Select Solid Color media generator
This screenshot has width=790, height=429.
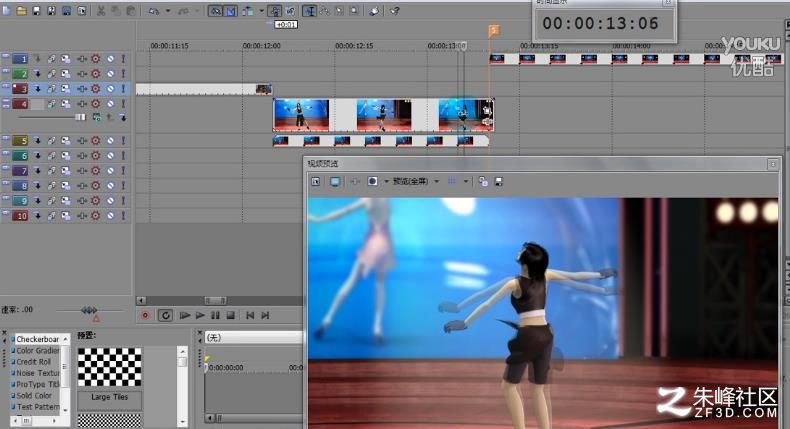coord(33,396)
